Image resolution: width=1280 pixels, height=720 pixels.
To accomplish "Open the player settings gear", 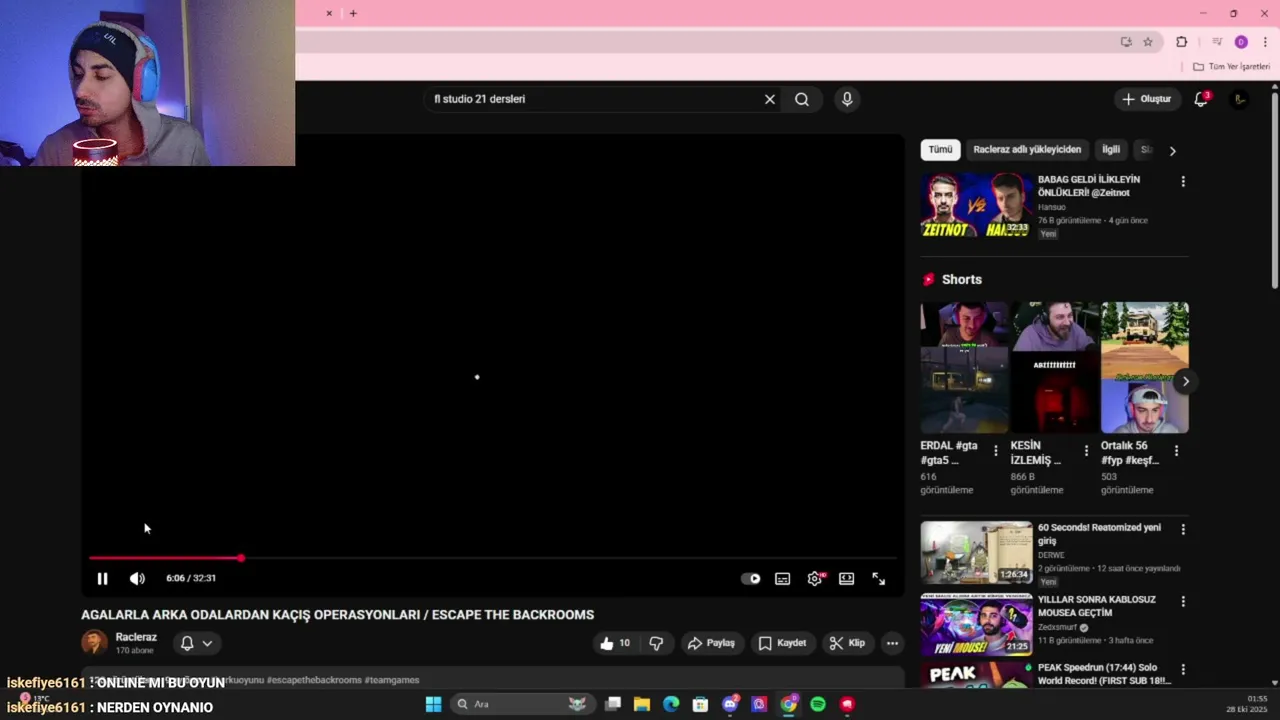I will click(815, 578).
